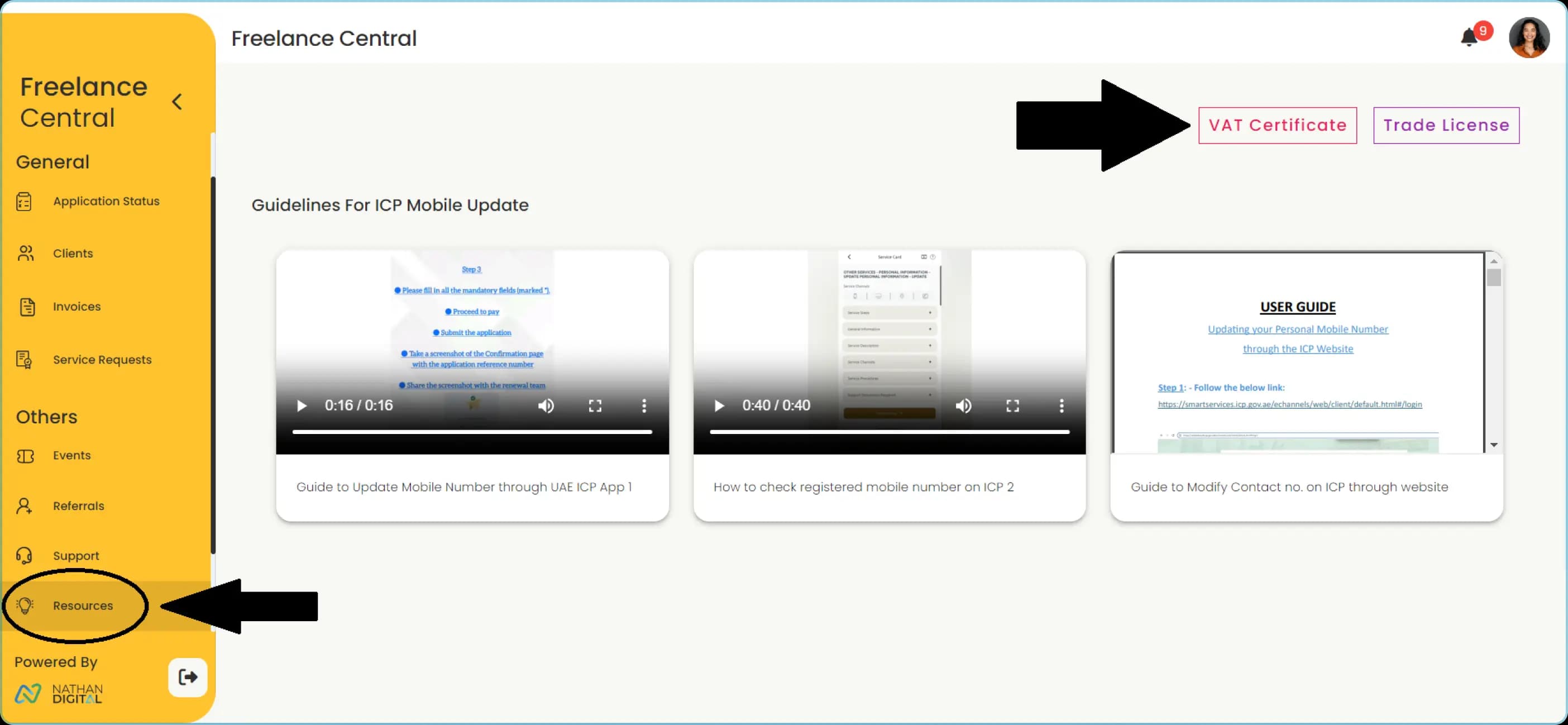Image resolution: width=1568 pixels, height=725 pixels.
Task: Click the Clients people icon
Action: click(x=25, y=253)
